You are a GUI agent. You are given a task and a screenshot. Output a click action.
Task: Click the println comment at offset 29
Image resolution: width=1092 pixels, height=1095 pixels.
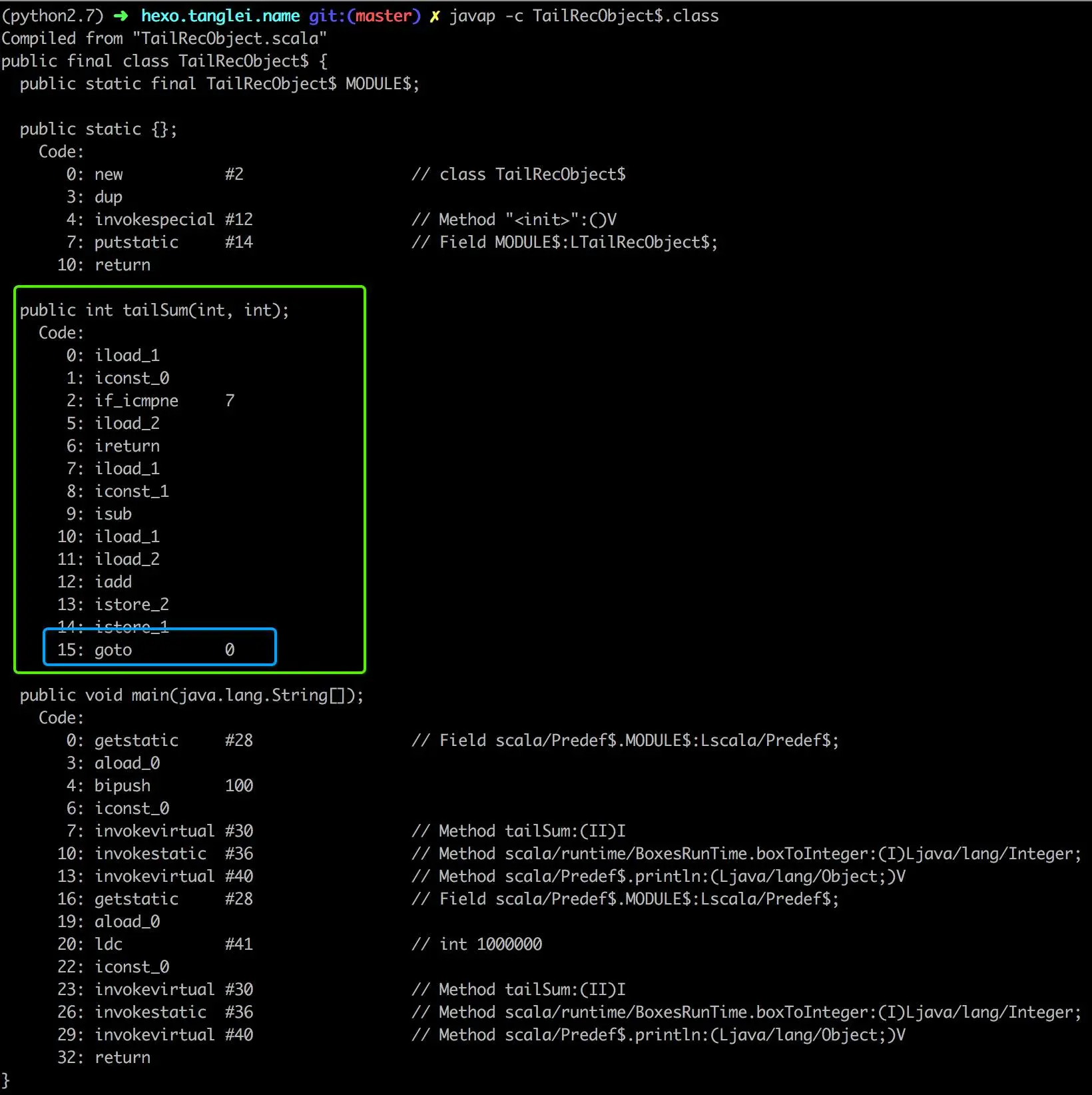659,1034
